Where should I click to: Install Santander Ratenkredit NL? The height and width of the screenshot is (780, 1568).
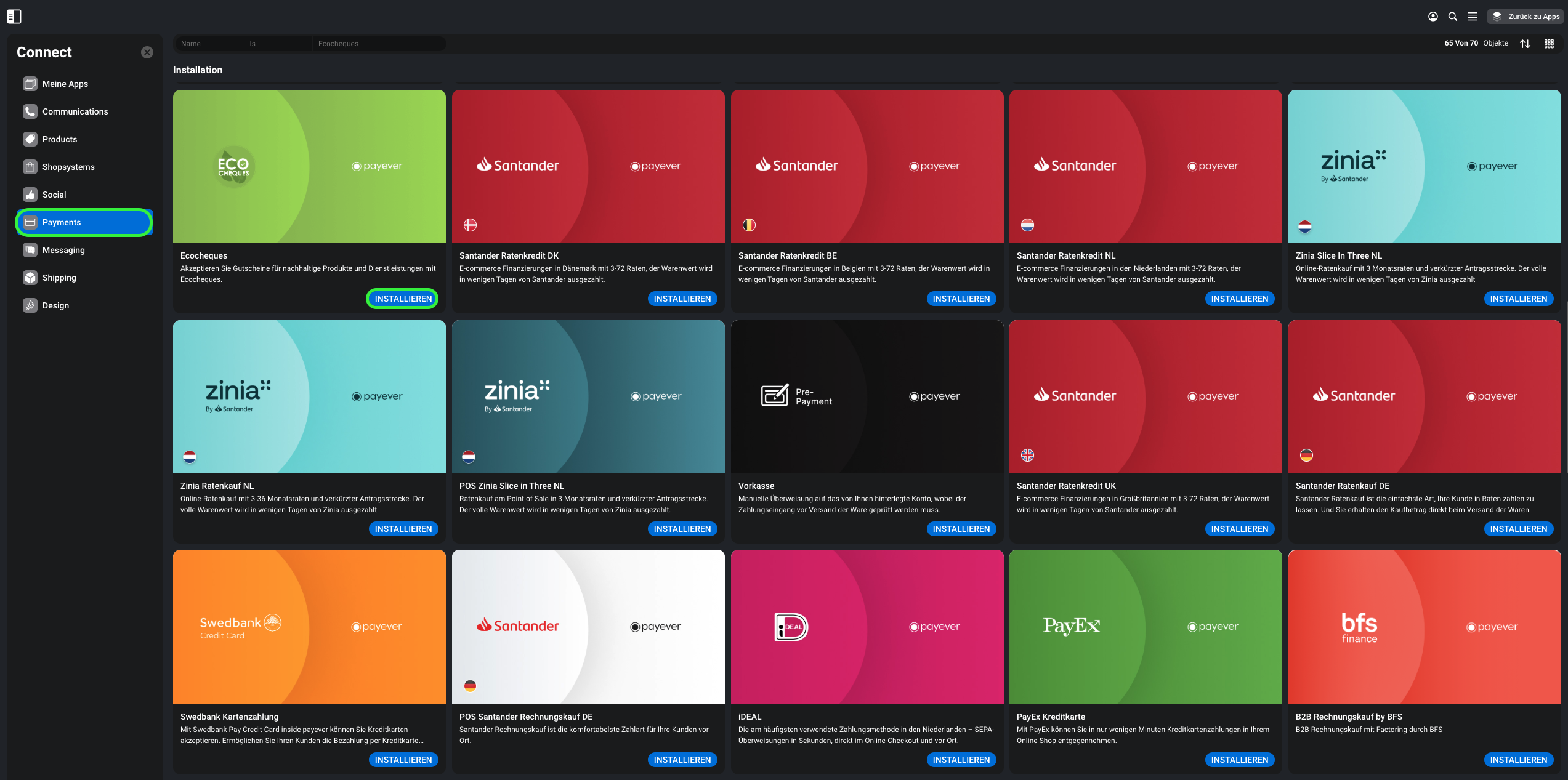pyautogui.click(x=1240, y=299)
